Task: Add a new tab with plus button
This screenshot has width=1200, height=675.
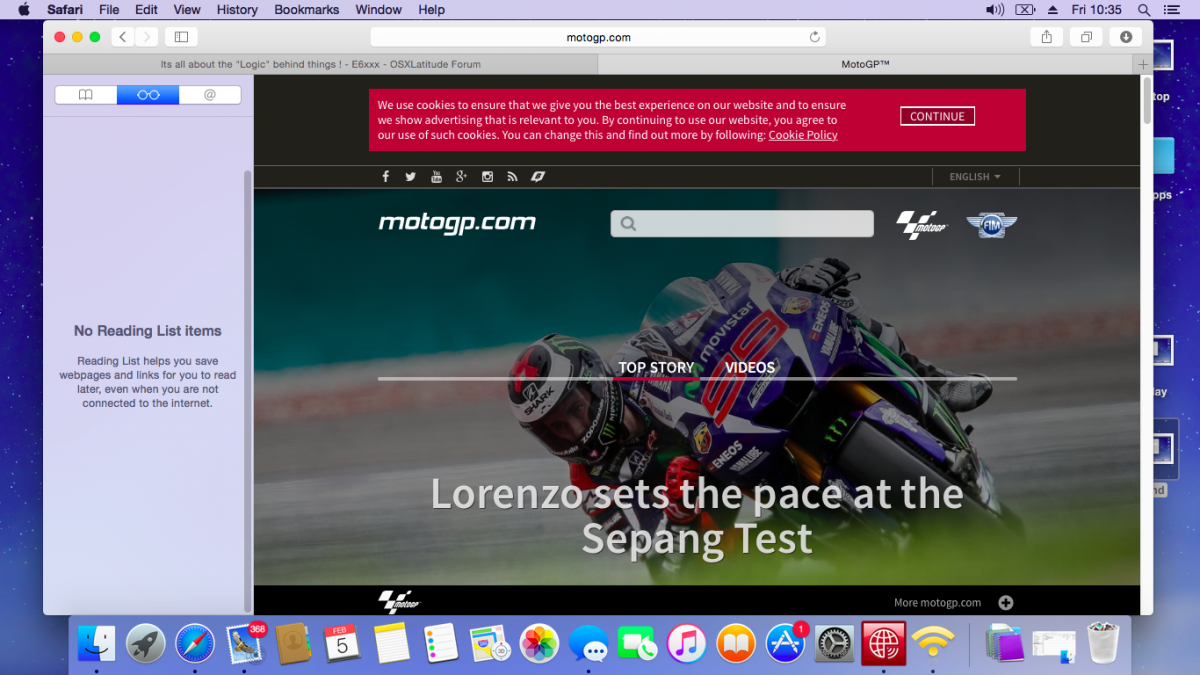Action: [x=1143, y=64]
